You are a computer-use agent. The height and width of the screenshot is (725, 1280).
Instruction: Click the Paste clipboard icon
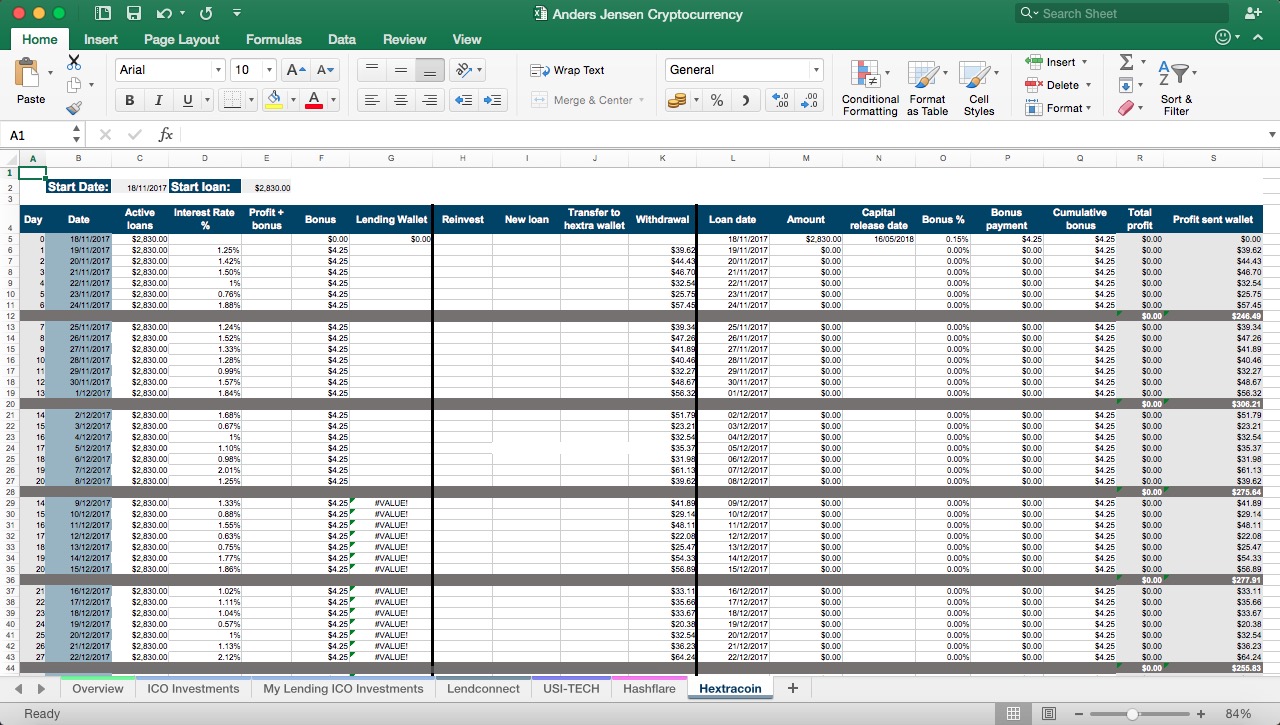click(26, 73)
